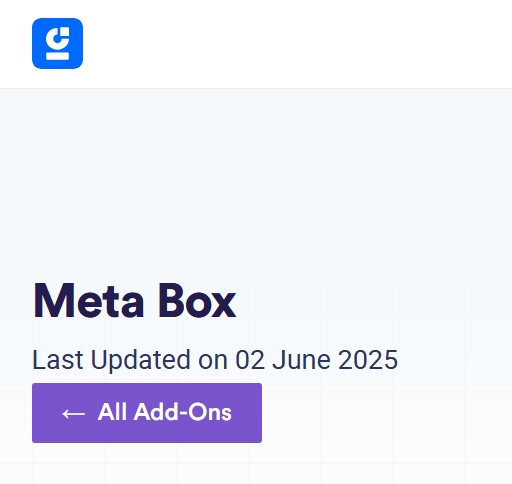Click the 02 June 2025 date
512x484 pixels.
(317, 360)
